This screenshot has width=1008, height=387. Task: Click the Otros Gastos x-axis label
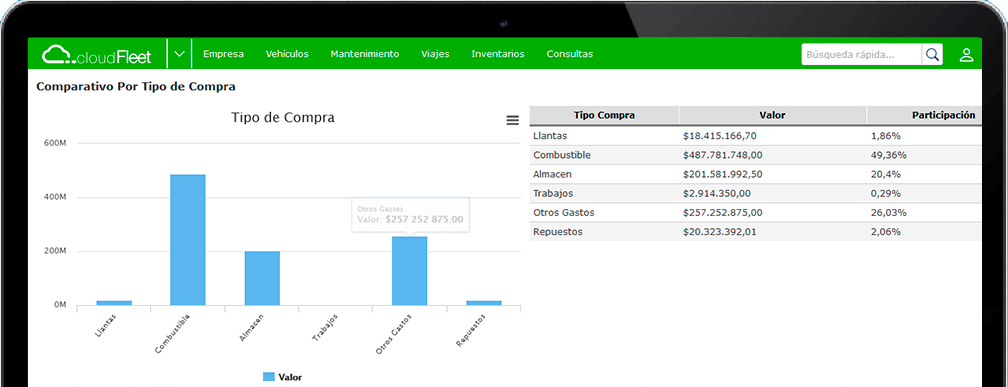tap(394, 334)
